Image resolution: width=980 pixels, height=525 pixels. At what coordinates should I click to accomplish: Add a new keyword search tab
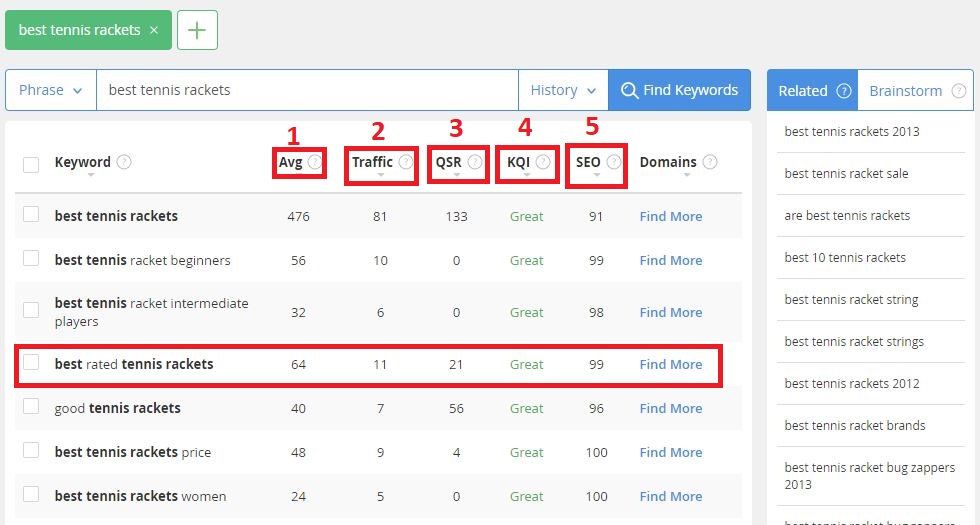pos(198,30)
